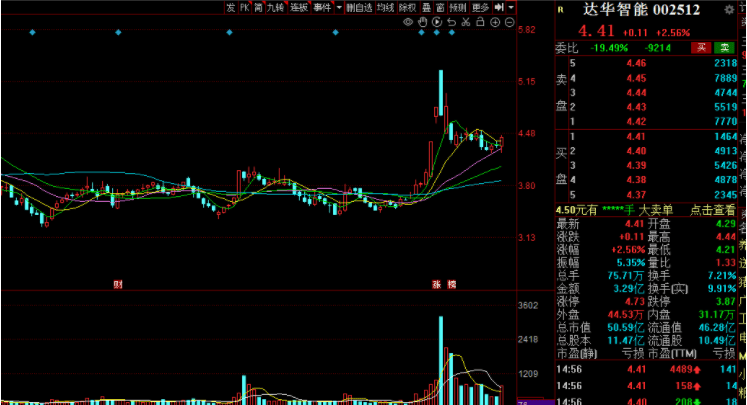The height and width of the screenshot is (405, 747).
Task: Open the settings gear beside stock name
Action: click(729, 10)
